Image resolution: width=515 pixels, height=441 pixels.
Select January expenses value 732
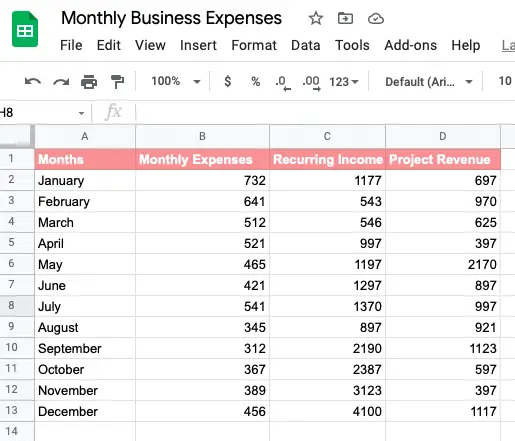click(202, 180)
